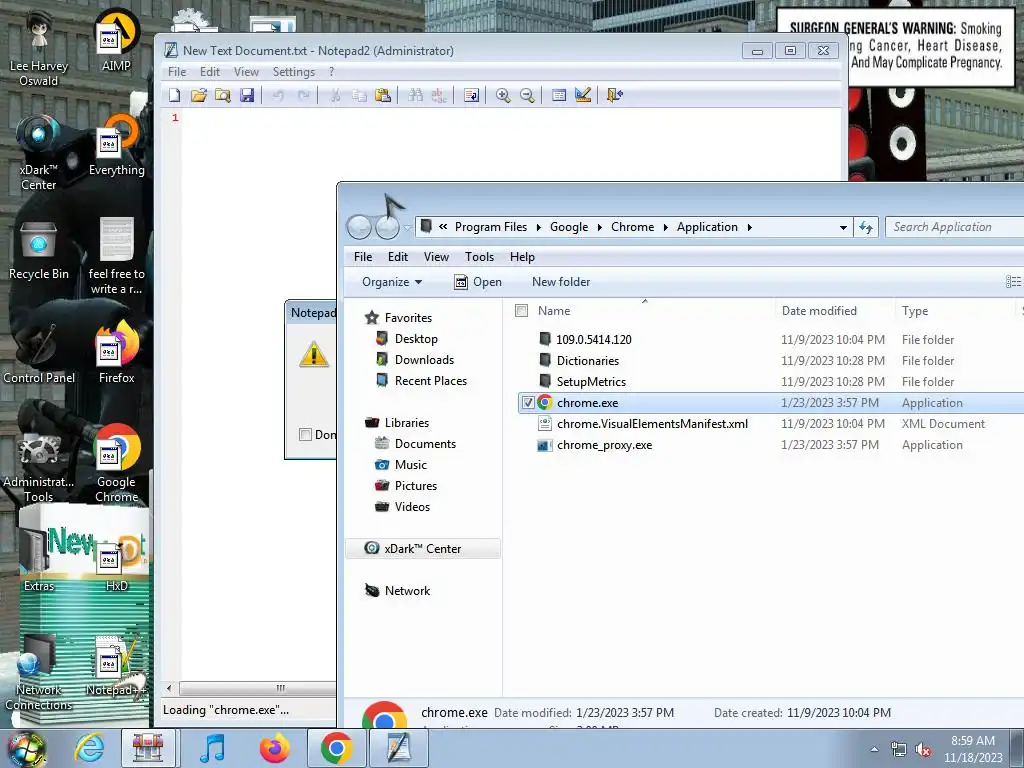
Task: Click the Explorer Back navigation button
Action: (x=359, y=227)
